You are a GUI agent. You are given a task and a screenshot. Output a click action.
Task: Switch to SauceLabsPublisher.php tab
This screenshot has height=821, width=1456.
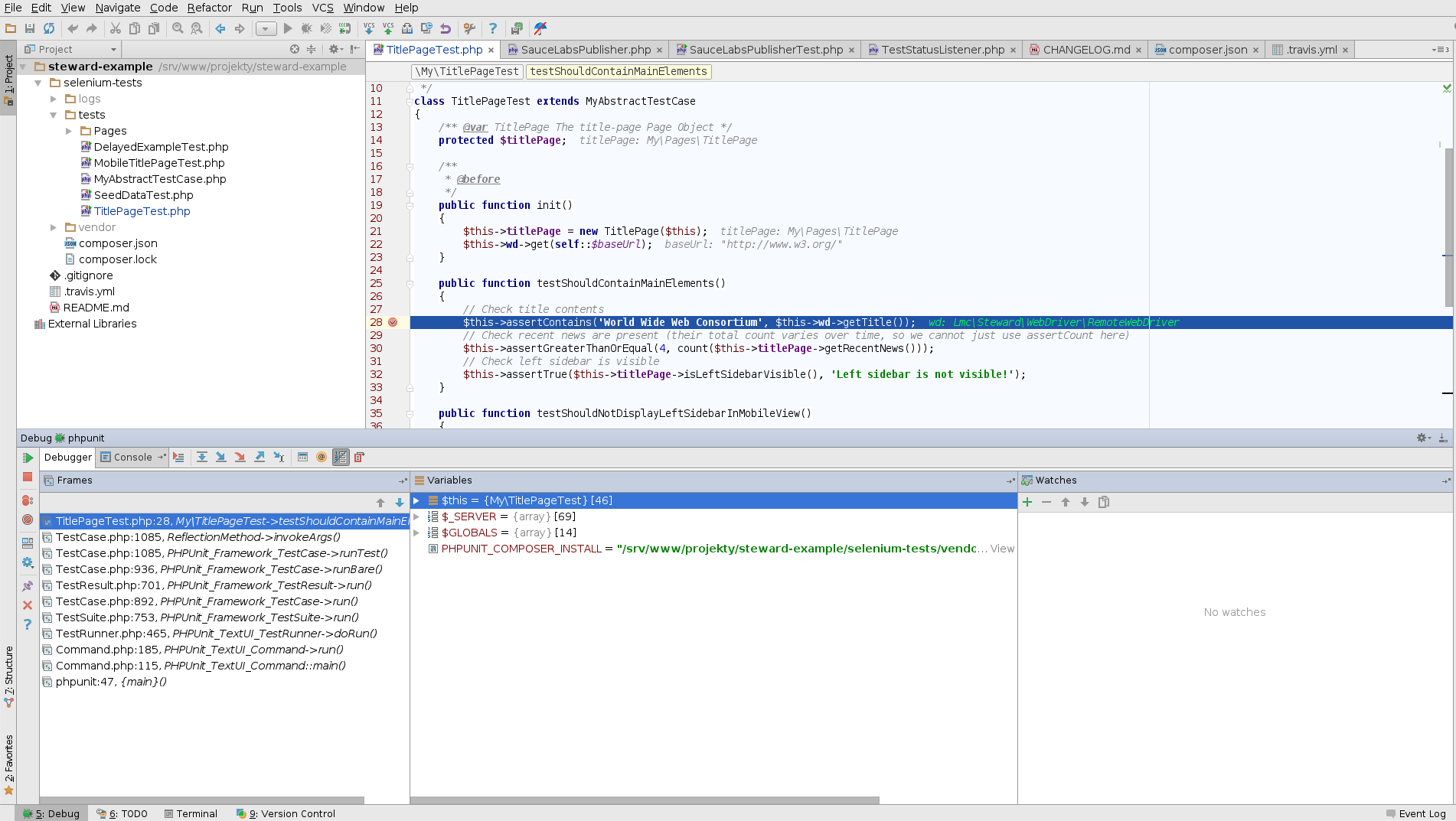586,50
